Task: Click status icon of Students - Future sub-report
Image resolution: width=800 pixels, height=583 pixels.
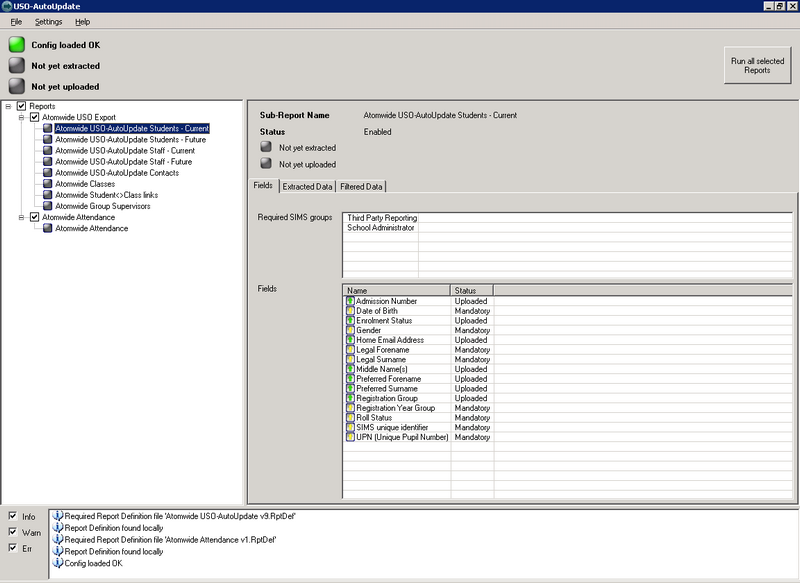Action: 47,139
